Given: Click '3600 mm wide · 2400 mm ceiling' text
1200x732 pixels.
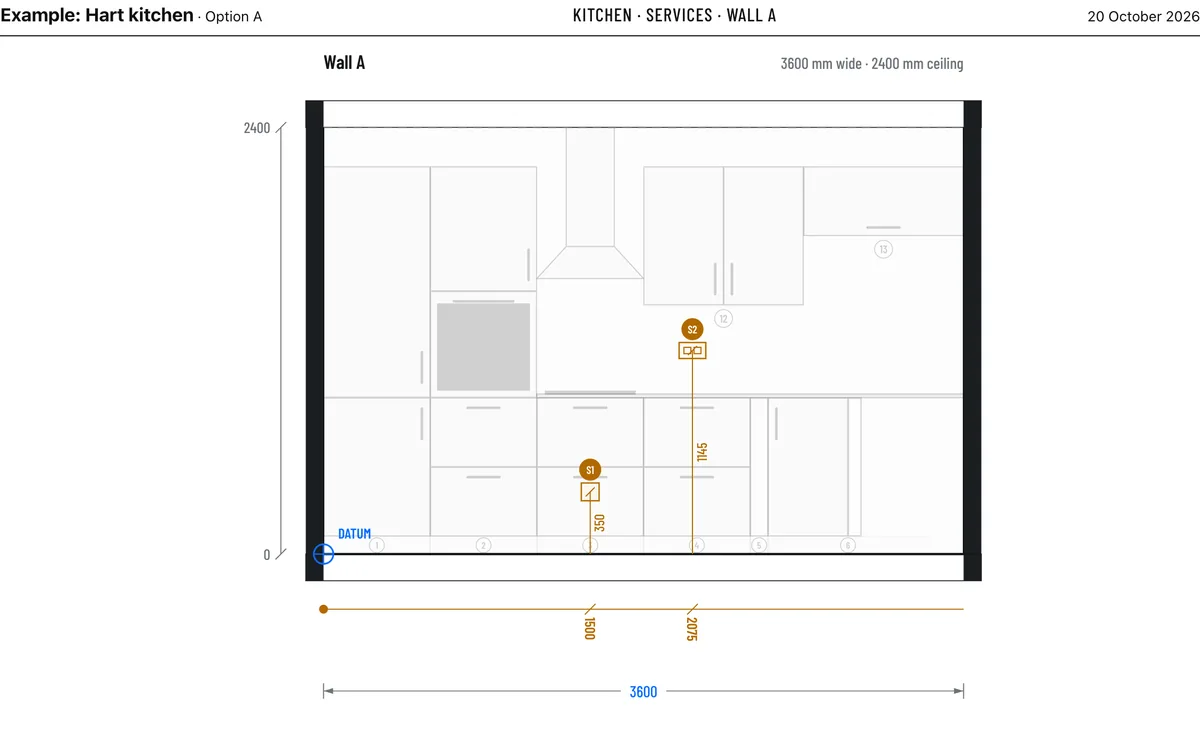Looking at the screenshot, I should (x=872, y=64).
